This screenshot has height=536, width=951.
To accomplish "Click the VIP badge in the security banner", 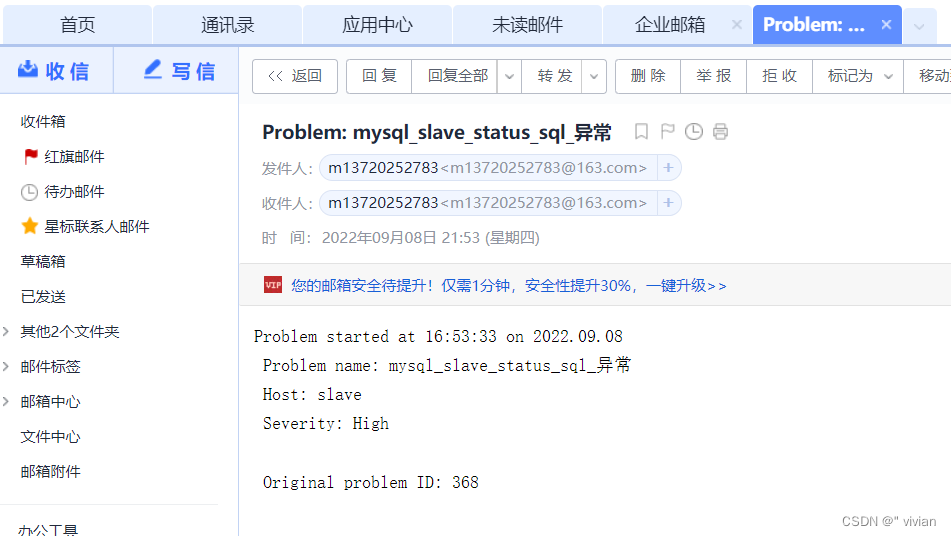I will coord(273,285).
